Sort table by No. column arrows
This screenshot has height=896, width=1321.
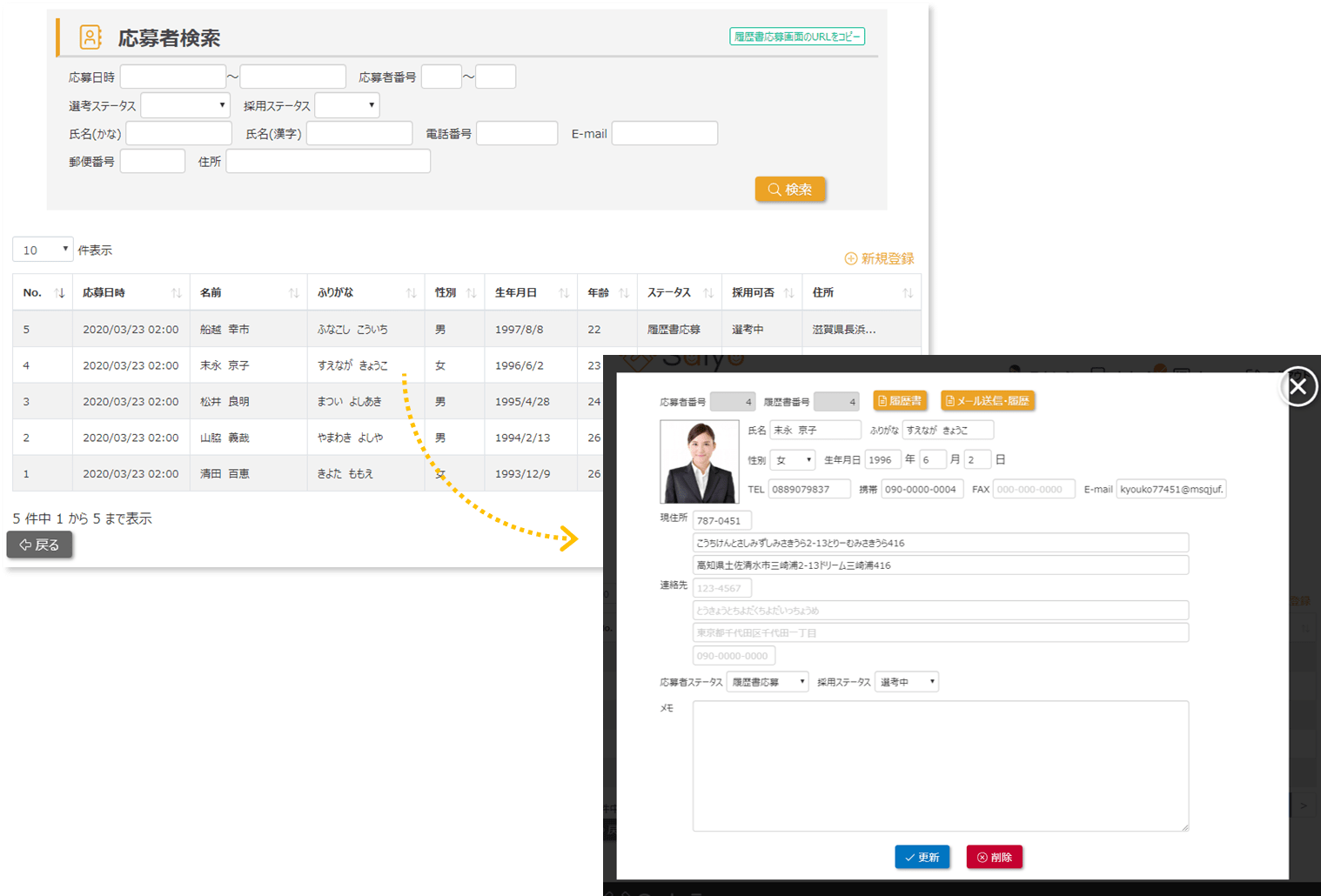[59, 293]
